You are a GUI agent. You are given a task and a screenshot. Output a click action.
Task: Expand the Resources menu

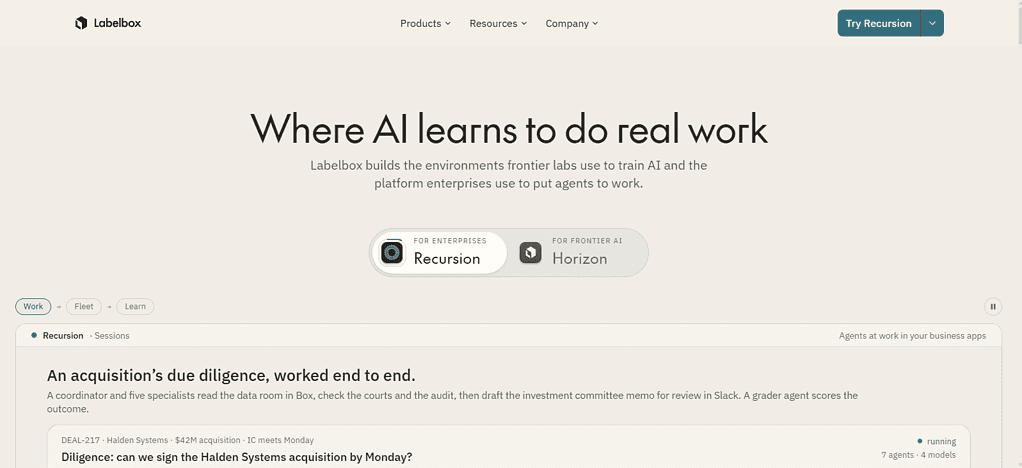[x=498, y=23]
